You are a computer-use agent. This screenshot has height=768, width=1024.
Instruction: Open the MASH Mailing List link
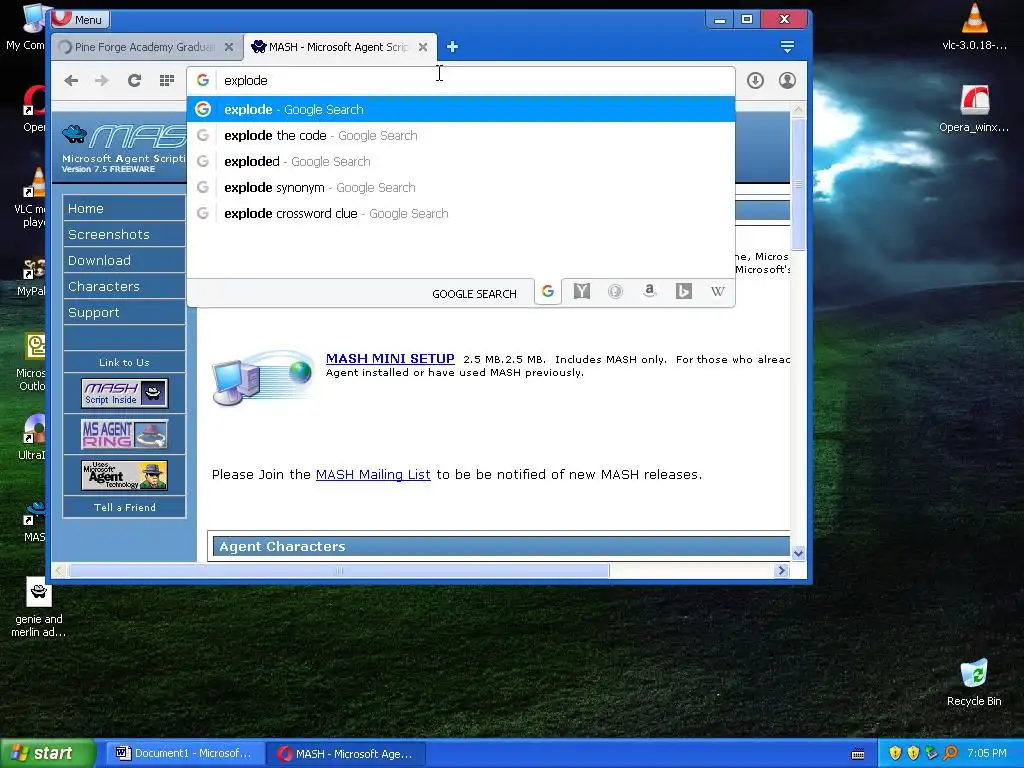pos(373,475)
